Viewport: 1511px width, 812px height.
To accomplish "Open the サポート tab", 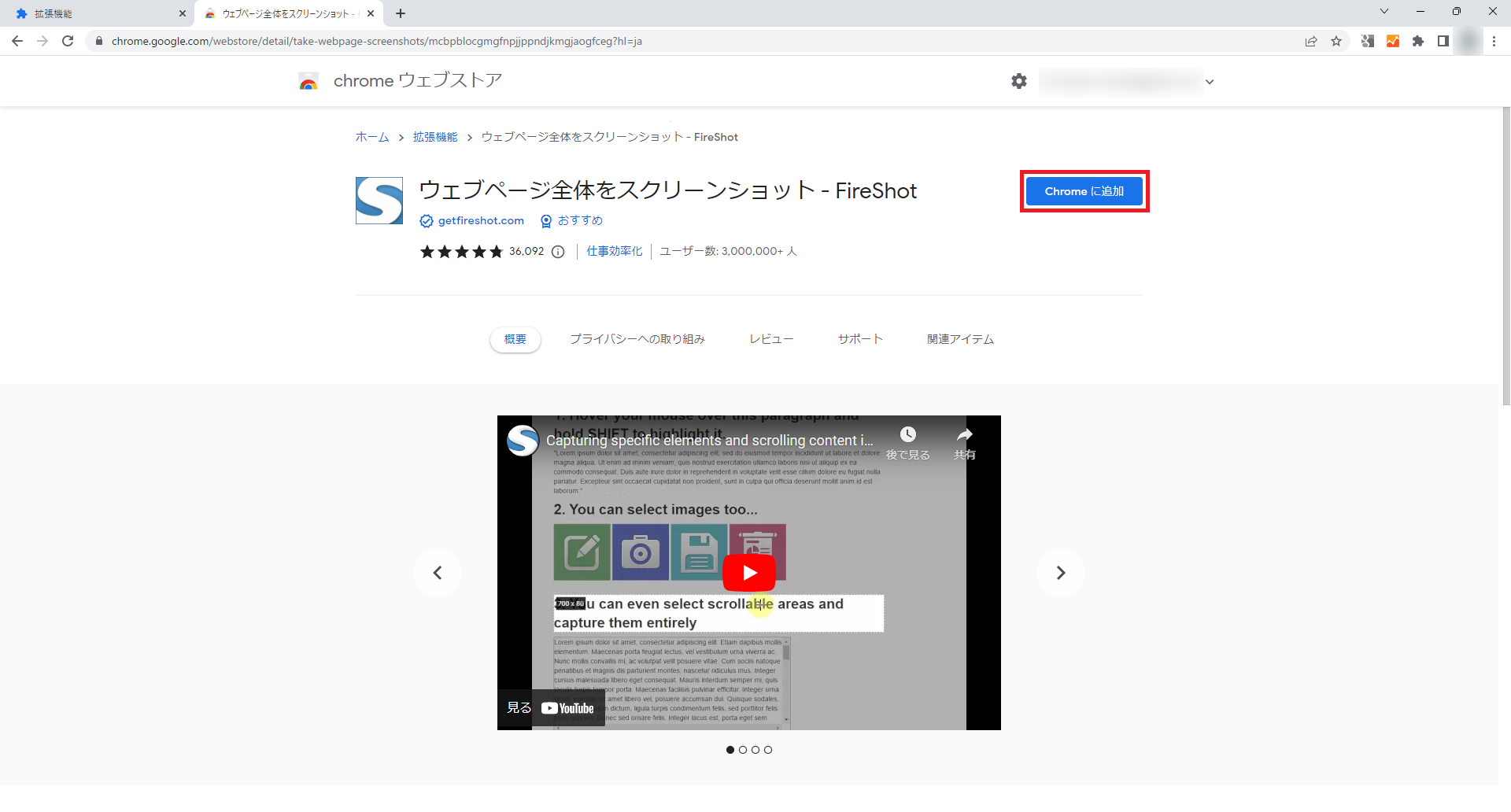I will [x=860, y=339].
